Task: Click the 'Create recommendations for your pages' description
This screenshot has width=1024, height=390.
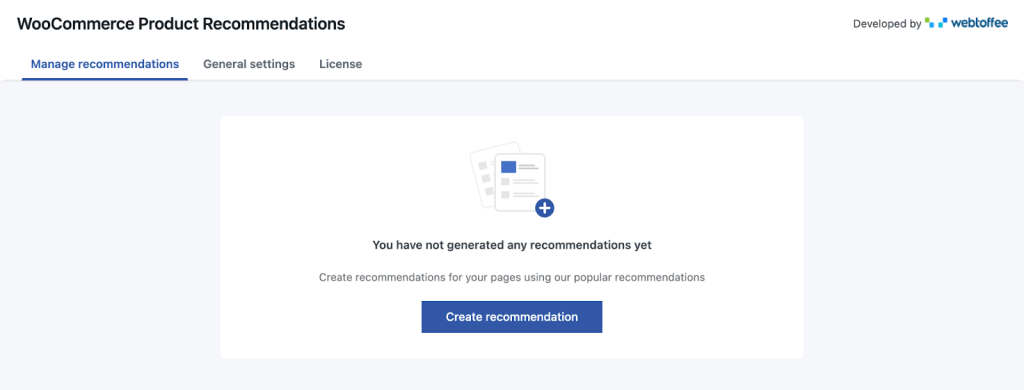Action: (512, 277)
